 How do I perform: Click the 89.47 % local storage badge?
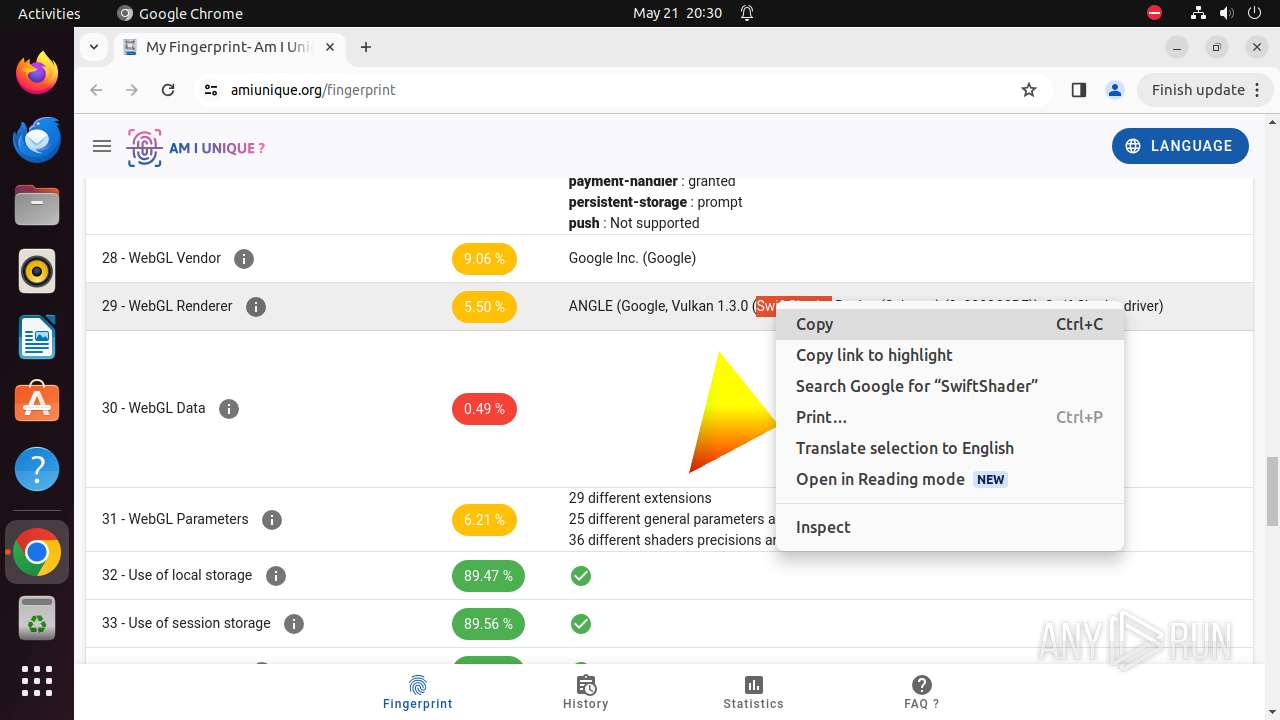[x=488, y=576]
